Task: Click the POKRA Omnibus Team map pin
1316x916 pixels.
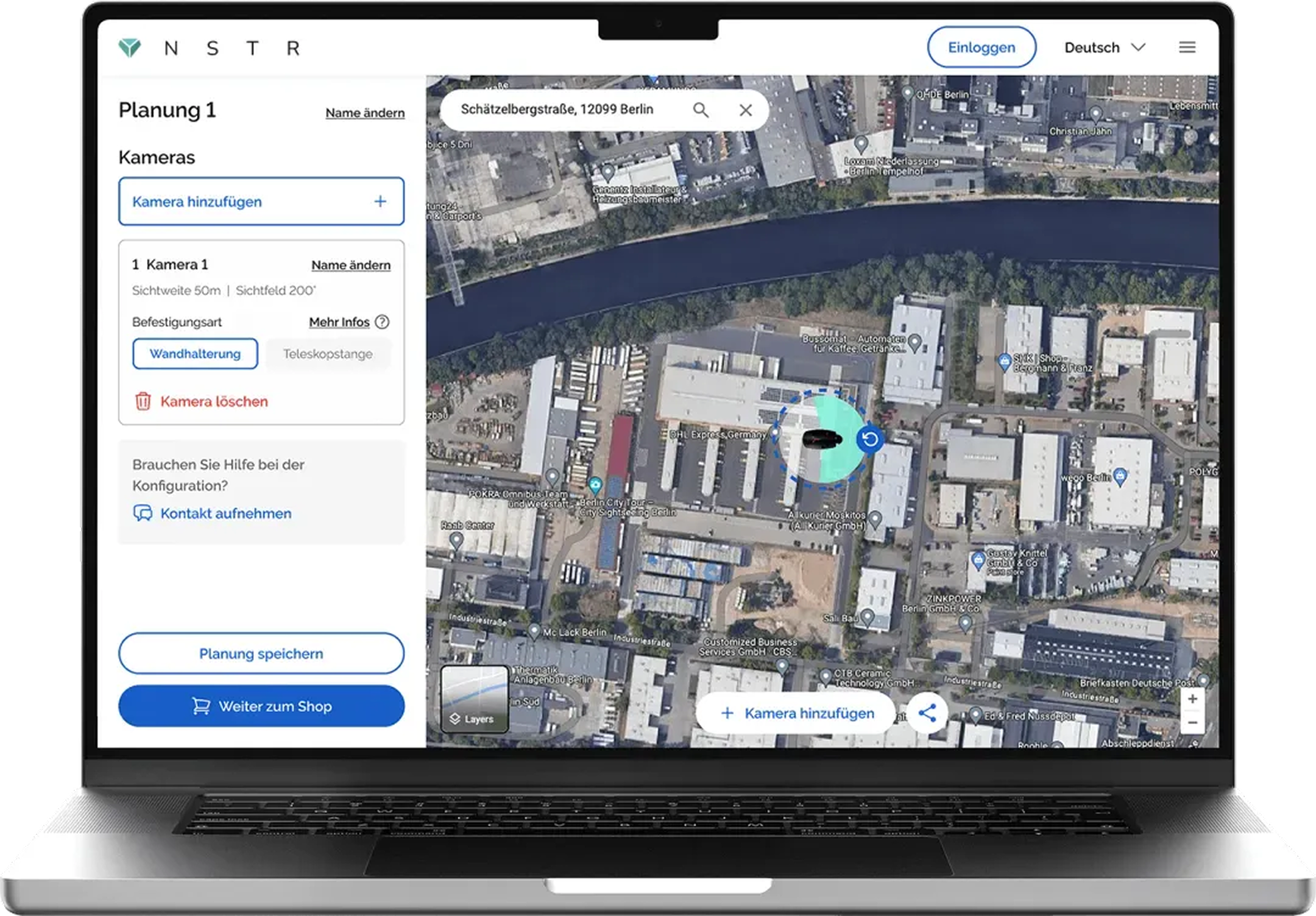Action: tap(552, 476)
